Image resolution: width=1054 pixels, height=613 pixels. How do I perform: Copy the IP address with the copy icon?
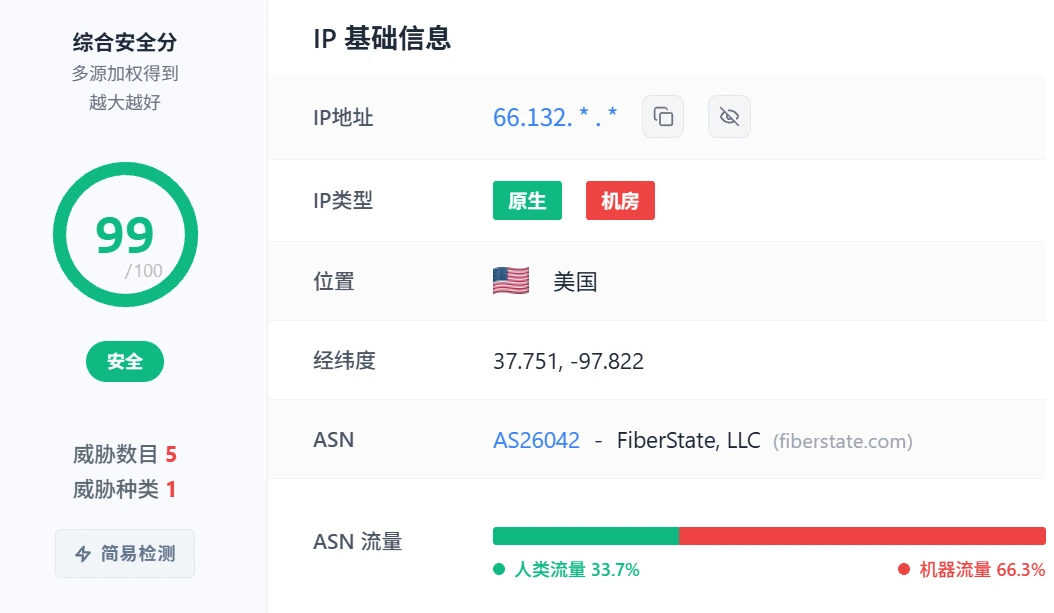click(663, 117)
